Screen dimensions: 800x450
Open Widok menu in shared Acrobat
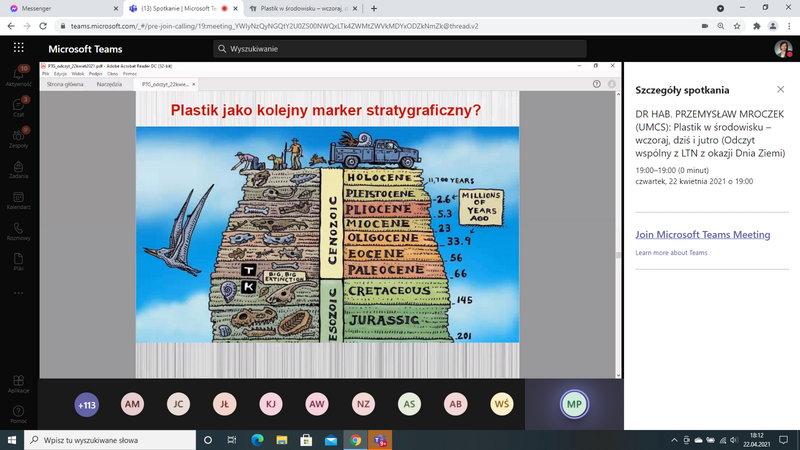click(x=78, y=74)
